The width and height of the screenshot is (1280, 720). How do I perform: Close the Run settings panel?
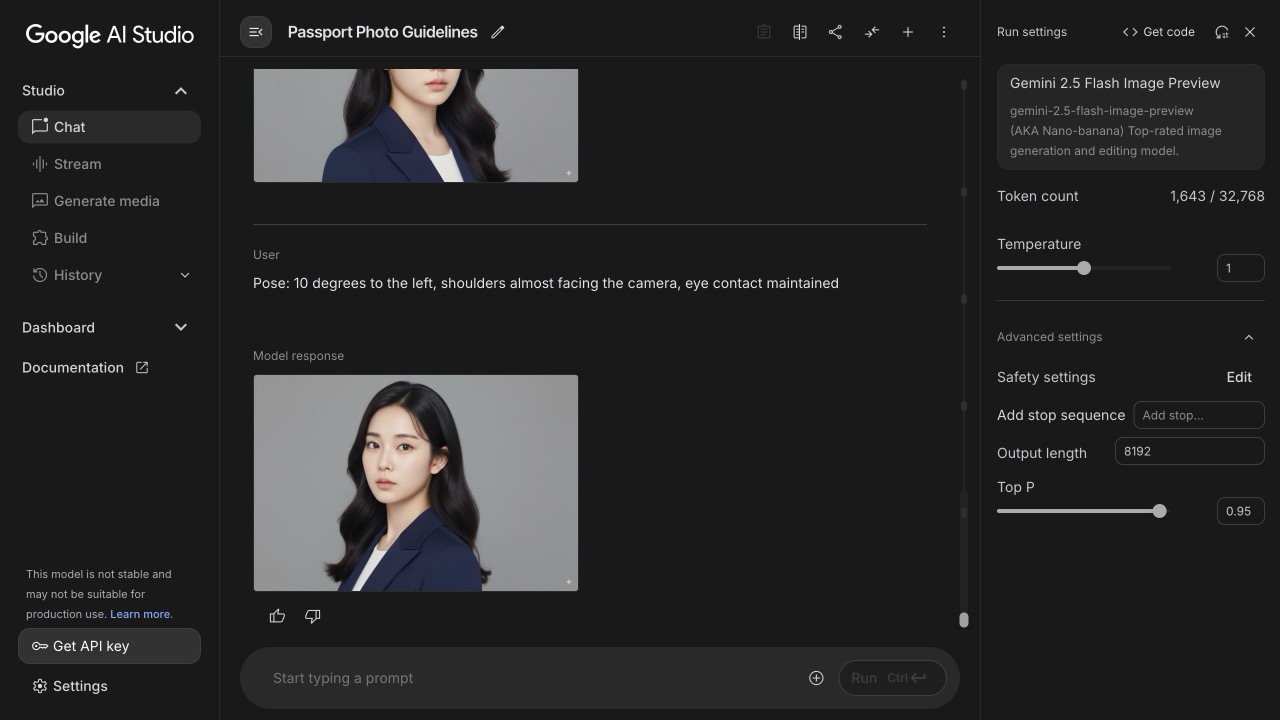point(1250,32)
